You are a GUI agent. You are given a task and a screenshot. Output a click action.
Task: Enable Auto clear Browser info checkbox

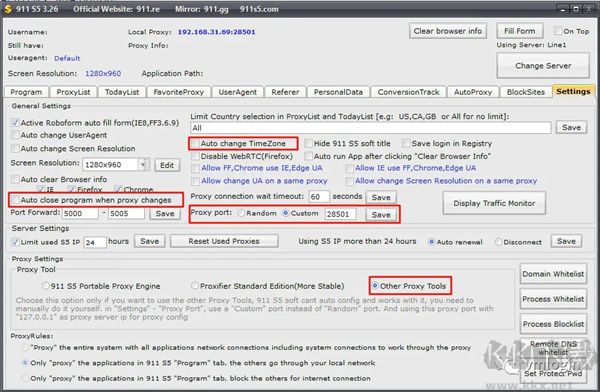tap(15, 179)
